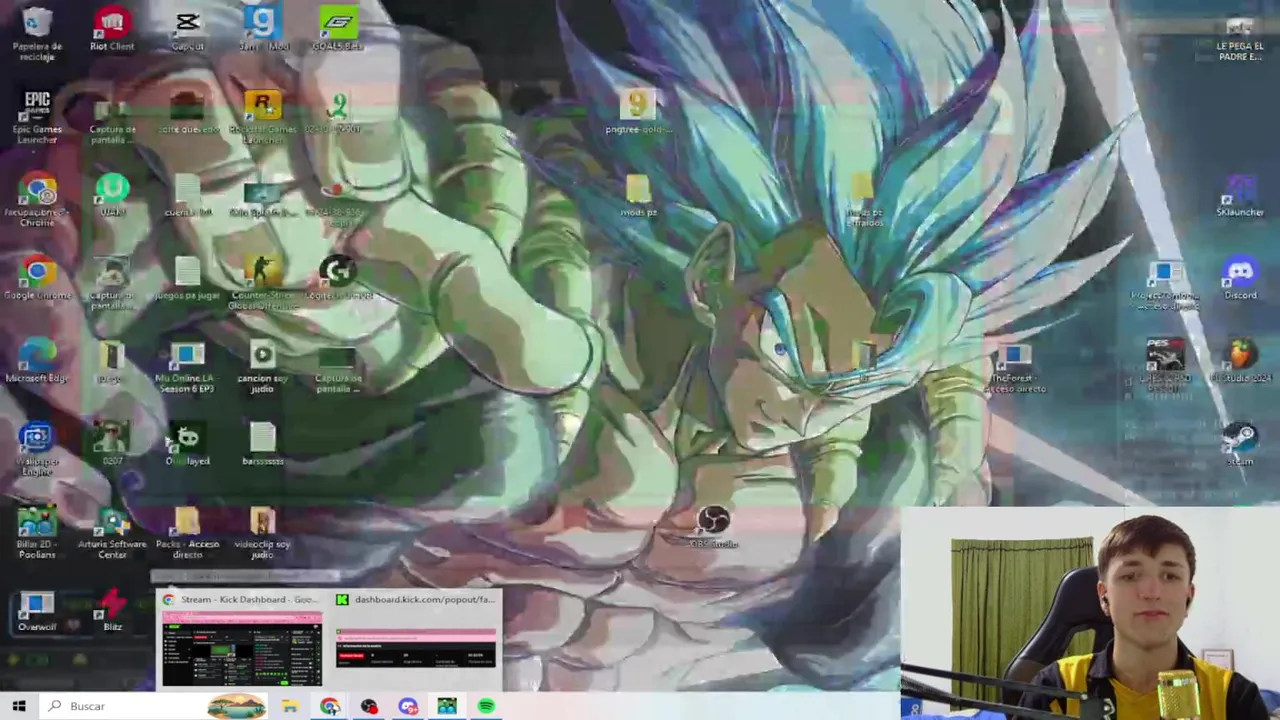Launch Garry's Mod desktop shortcut

(262, 30)
